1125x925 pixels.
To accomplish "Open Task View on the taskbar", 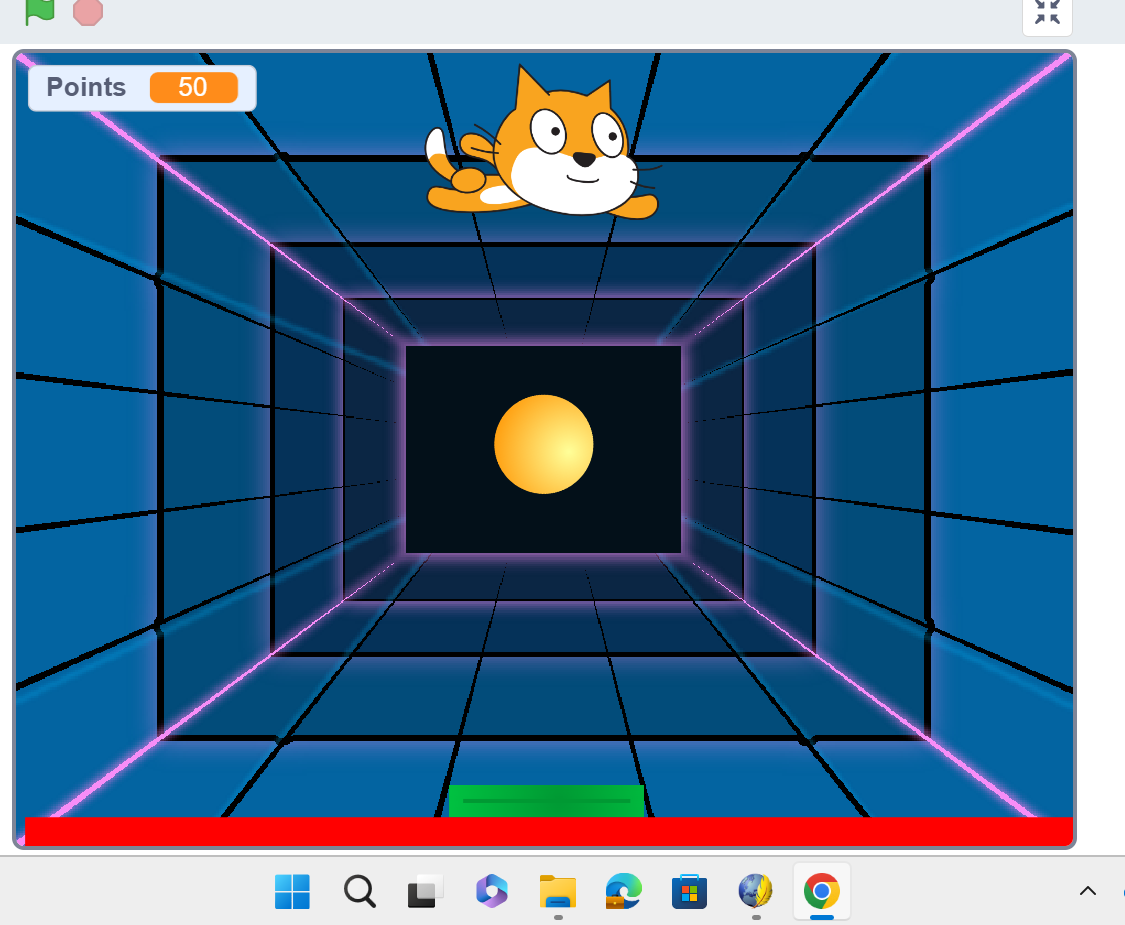I will tap(425, 891).
